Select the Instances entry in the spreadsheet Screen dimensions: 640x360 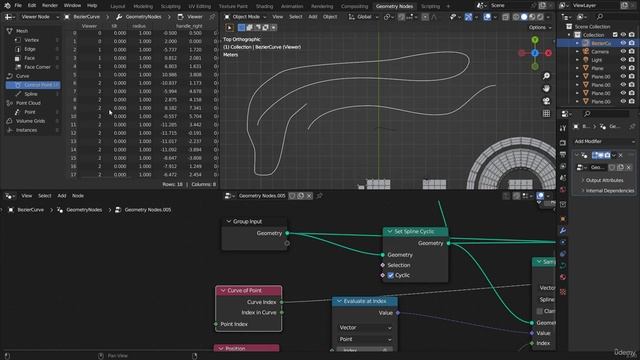[x=26, y=130]
